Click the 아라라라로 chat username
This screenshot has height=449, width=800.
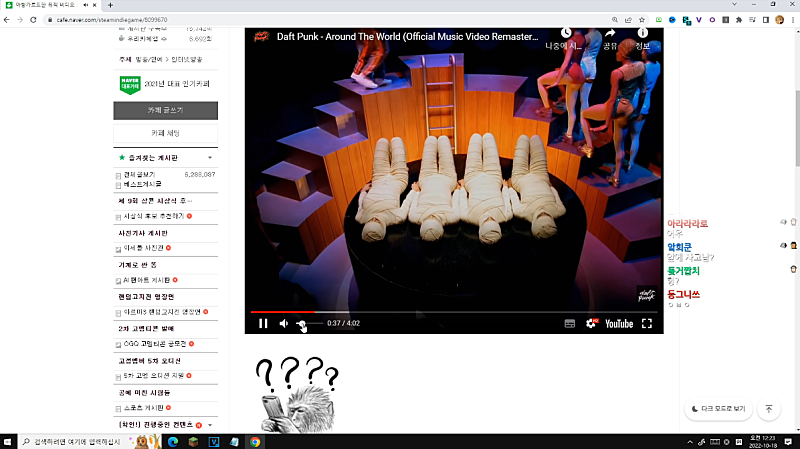(x=687, y=223)
